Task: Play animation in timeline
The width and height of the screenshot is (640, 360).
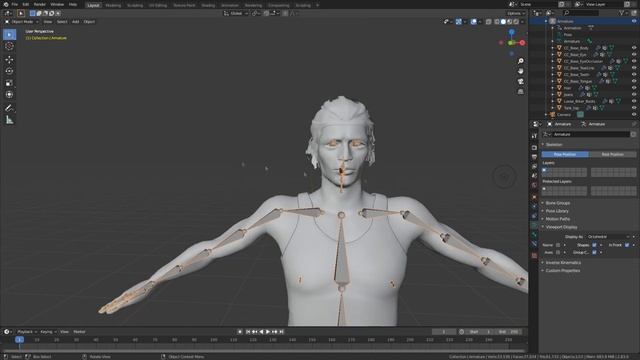Action: point(268,332)
